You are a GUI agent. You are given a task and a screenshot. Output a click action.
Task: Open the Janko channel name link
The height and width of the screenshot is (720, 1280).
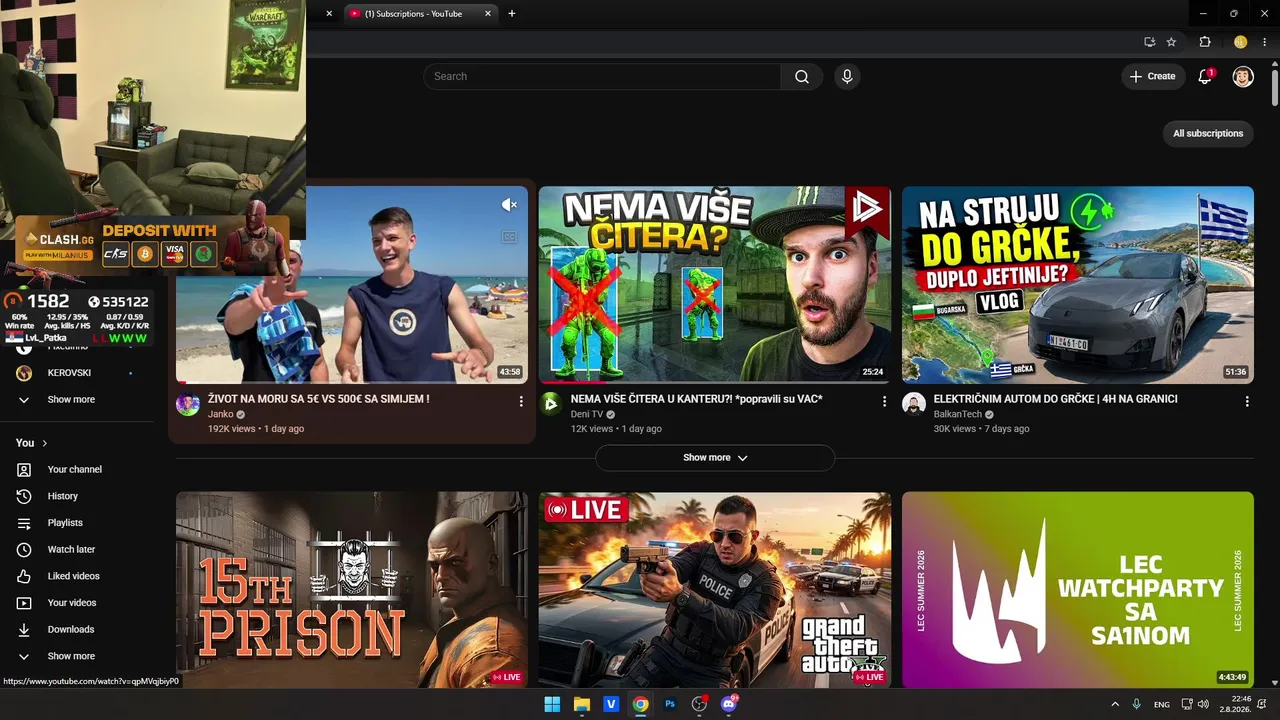click(221, 414)
